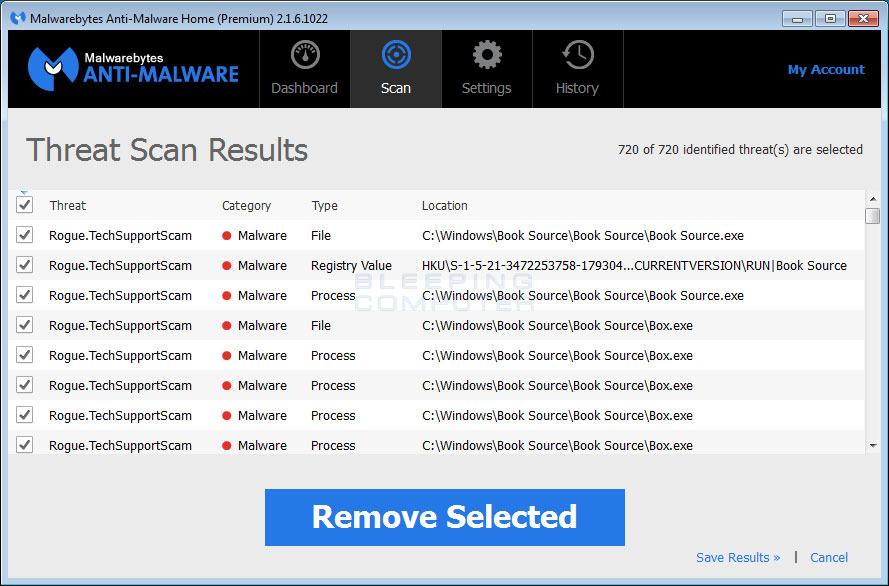This screenshot has width=889, height=586.
Task: Sort by the Threat column header
Action: [67, 205]
